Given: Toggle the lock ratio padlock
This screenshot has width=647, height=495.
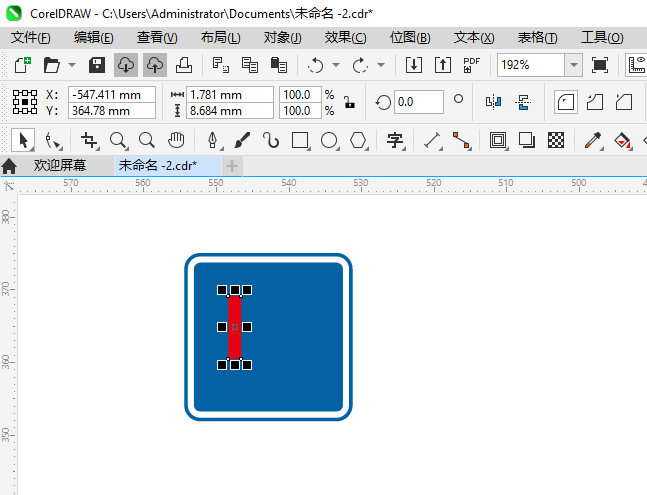Looking at the screenshot, I should (349, 102).
